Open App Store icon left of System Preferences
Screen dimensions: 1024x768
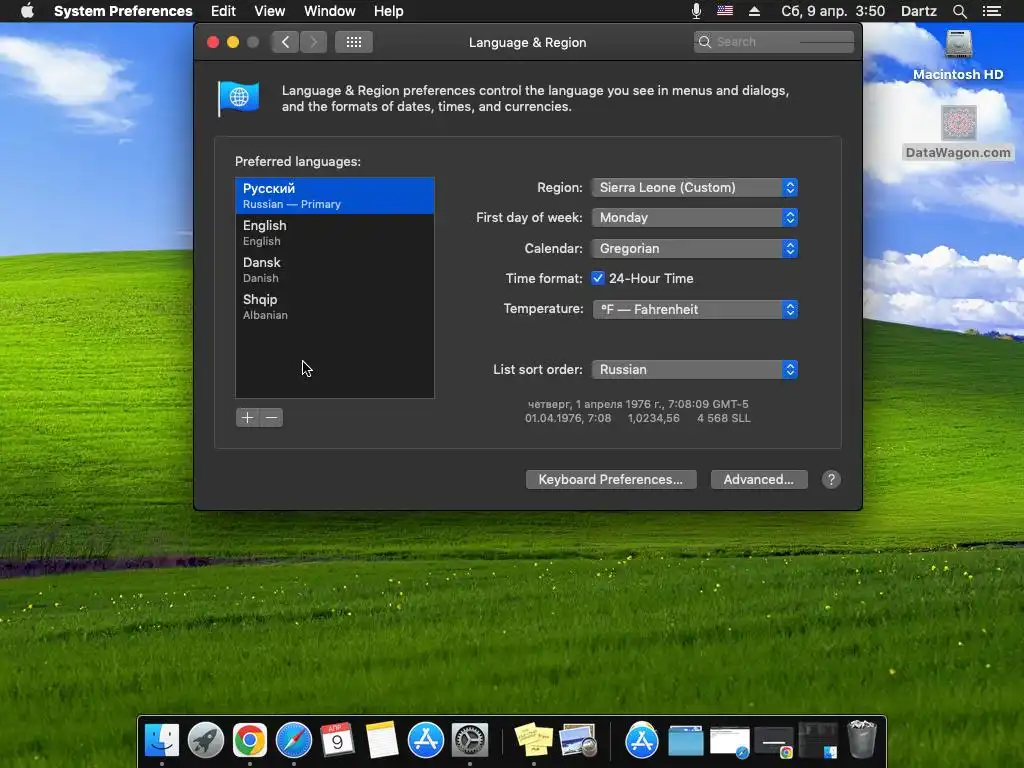(426, 741)
